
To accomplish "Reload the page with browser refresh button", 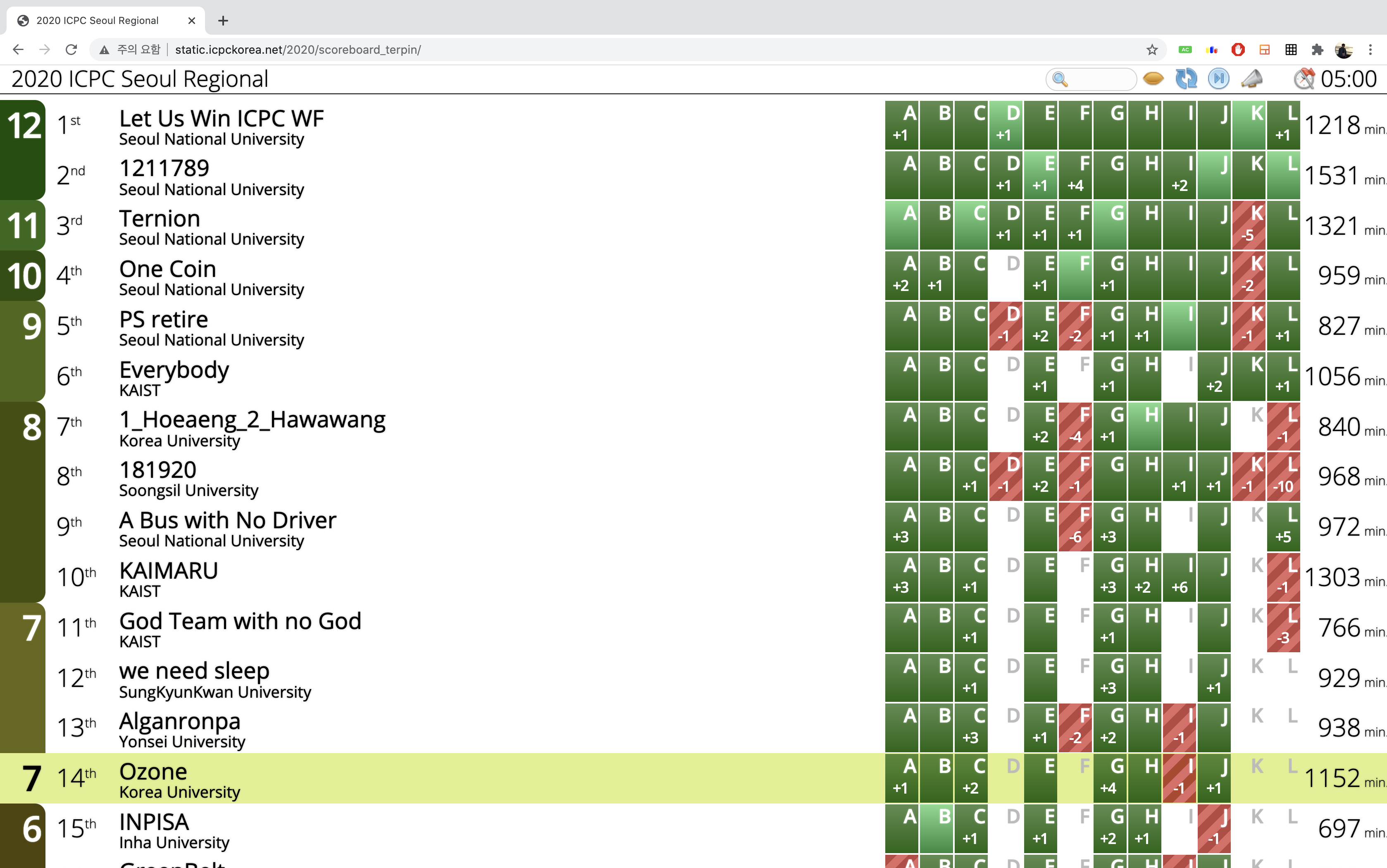I will click(x=71, y=50).
